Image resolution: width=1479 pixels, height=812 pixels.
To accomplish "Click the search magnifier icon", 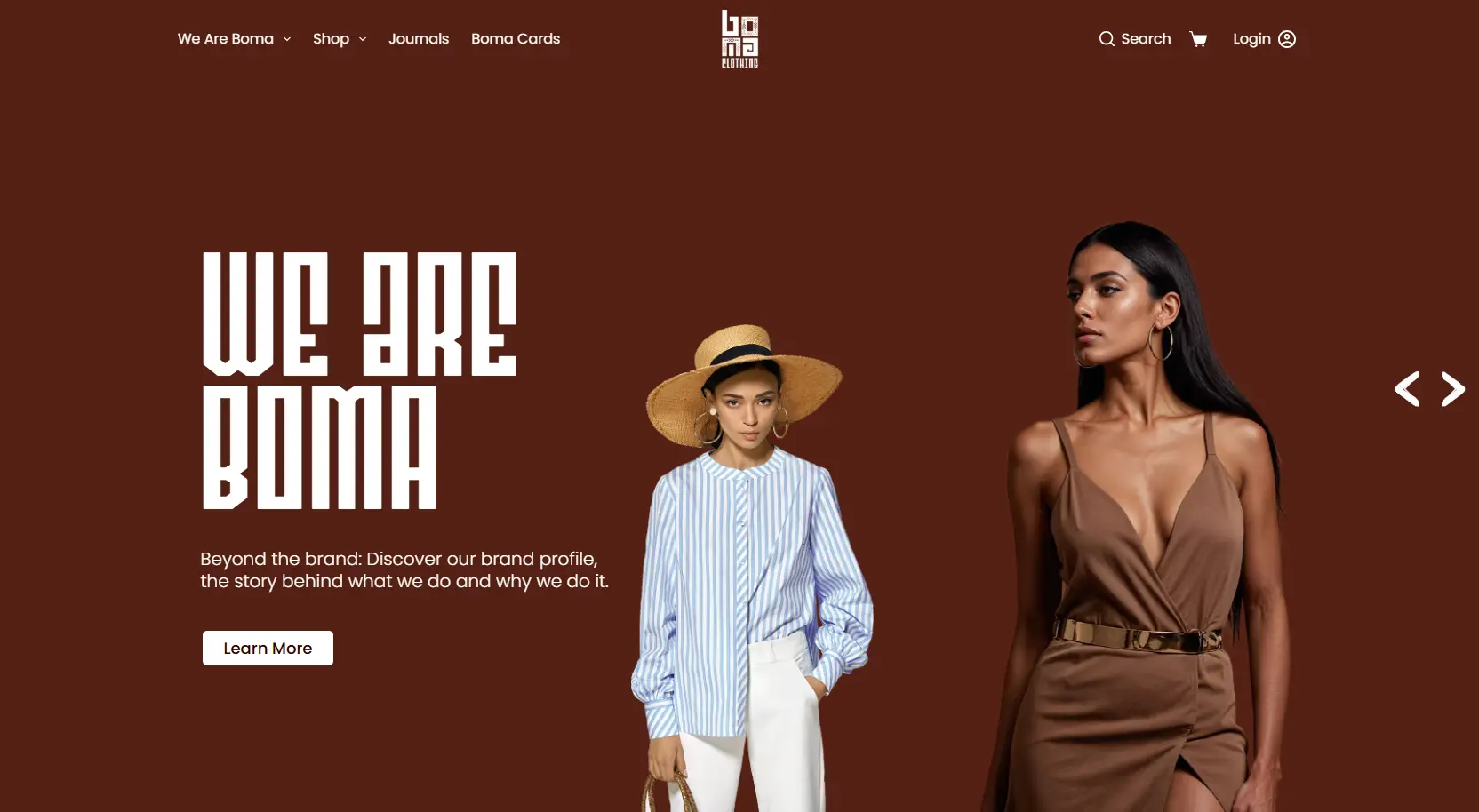I will pos(1107,39).
